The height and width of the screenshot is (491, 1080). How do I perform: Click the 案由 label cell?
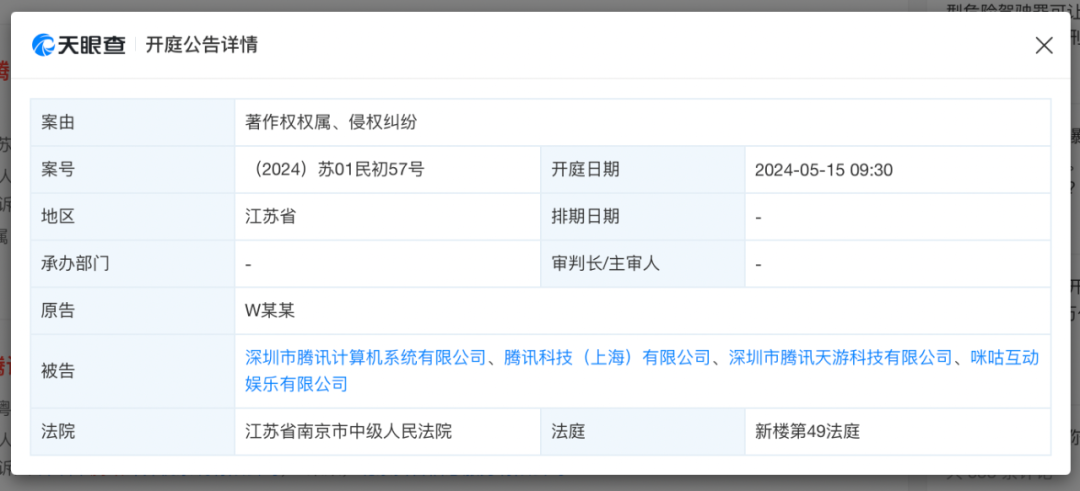click(x=132, y=123)
